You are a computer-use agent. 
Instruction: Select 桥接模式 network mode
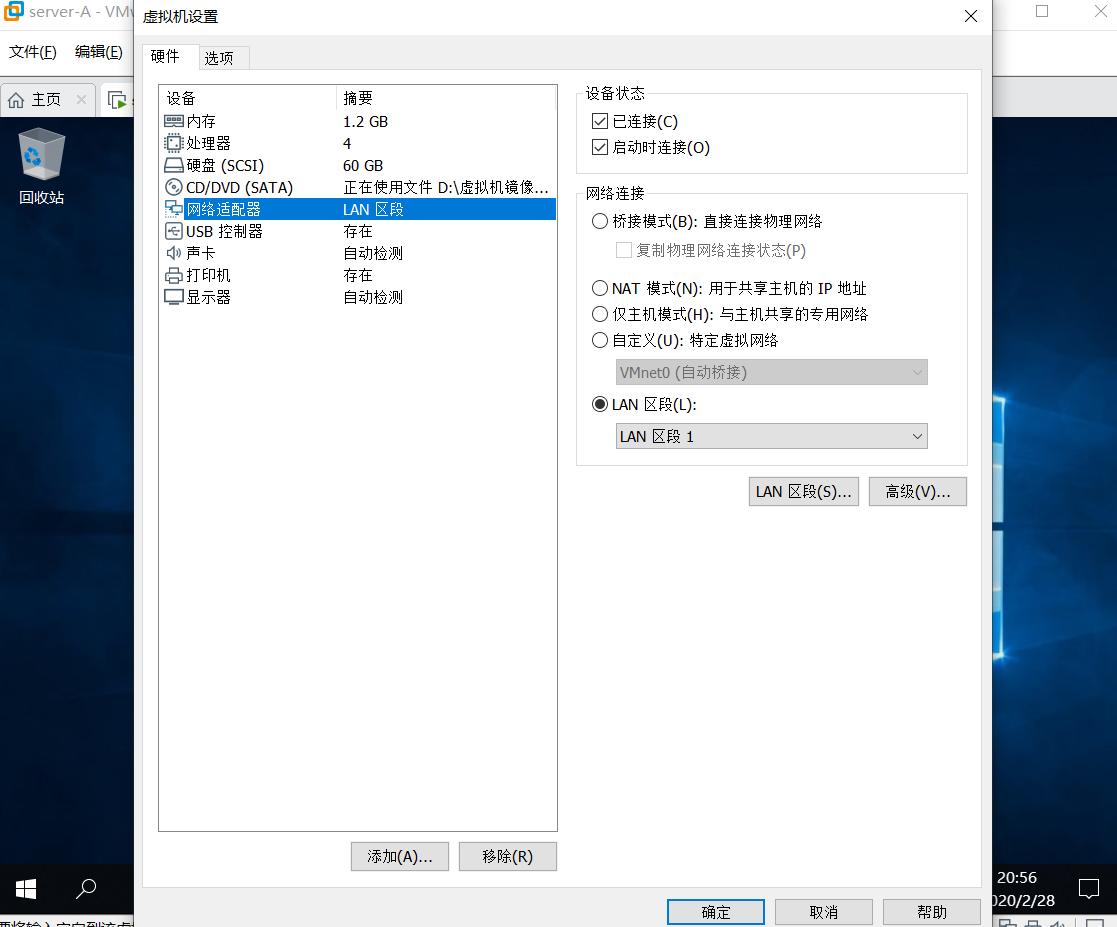[600, 221]
